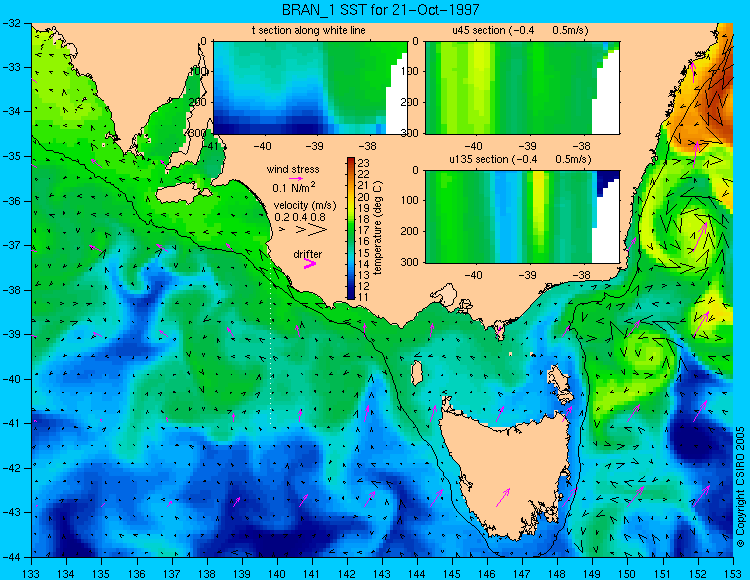Click the magenta wind stress legend arrow
750x580 pixels.
pyautogui.click(x=297, y=178)
